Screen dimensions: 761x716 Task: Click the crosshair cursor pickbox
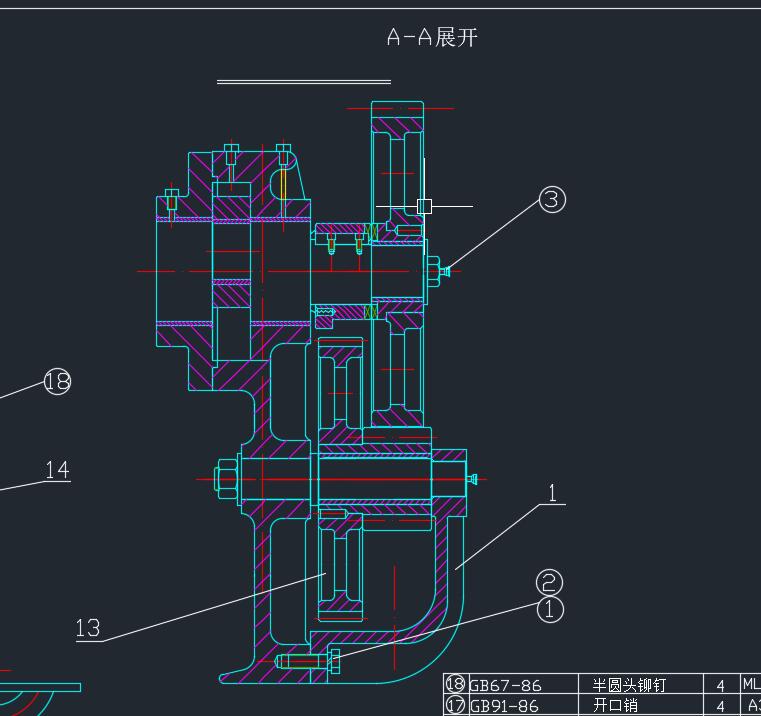[x=424, y=206]
